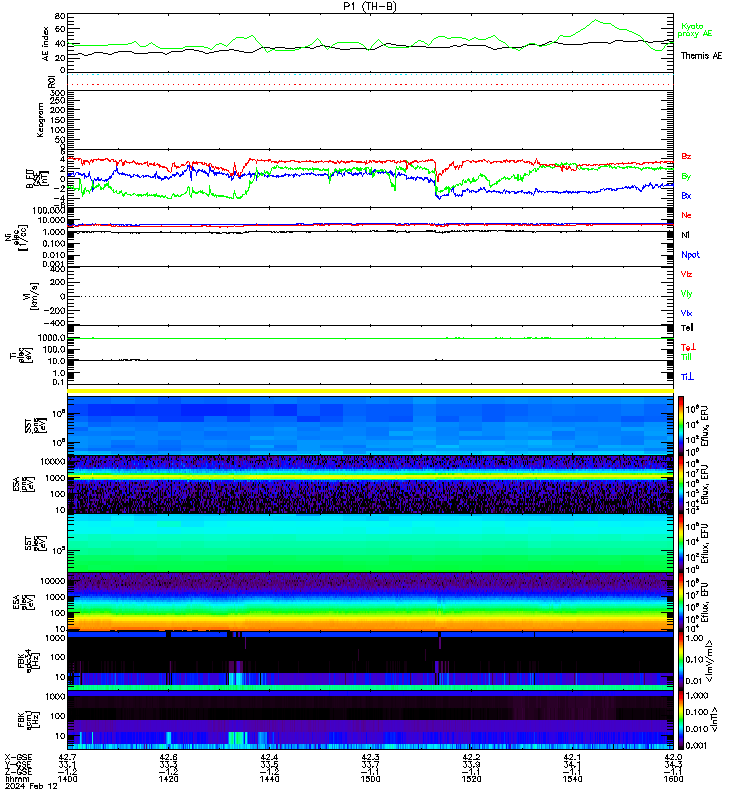Select the Themis AE legend label
Viewport: 750px width, 800px height.
tap(701, 56)
